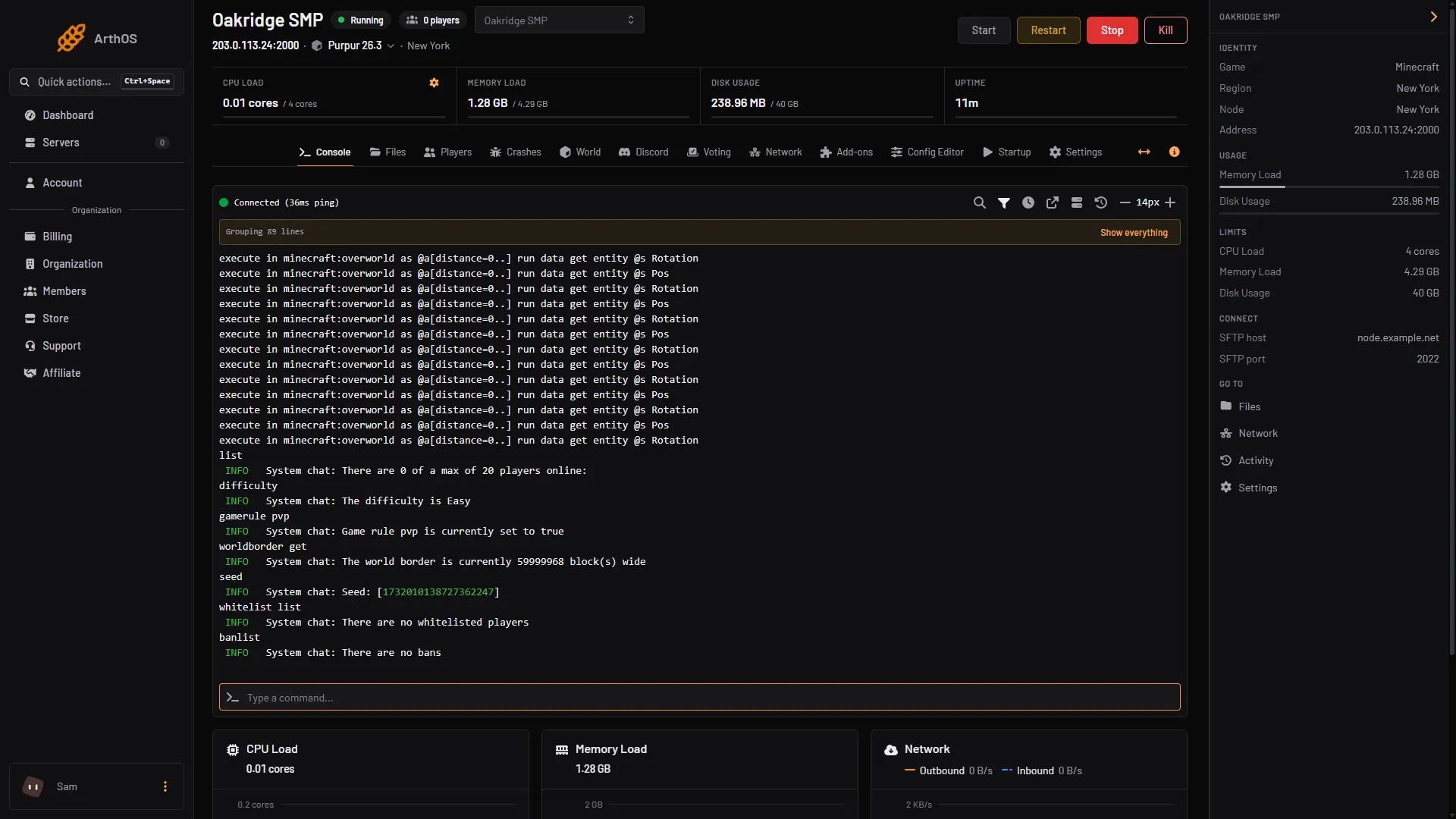Viewport: 1456px width, 819px height.
Task: Go to the Discord tab
Action: coord(644,152)
